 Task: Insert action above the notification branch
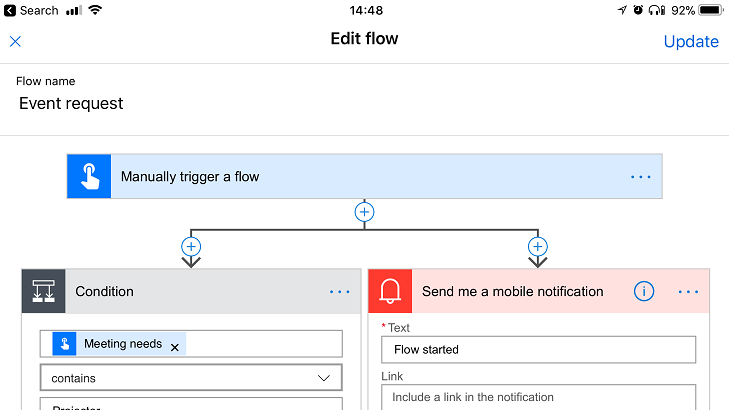tap(538, 246)
